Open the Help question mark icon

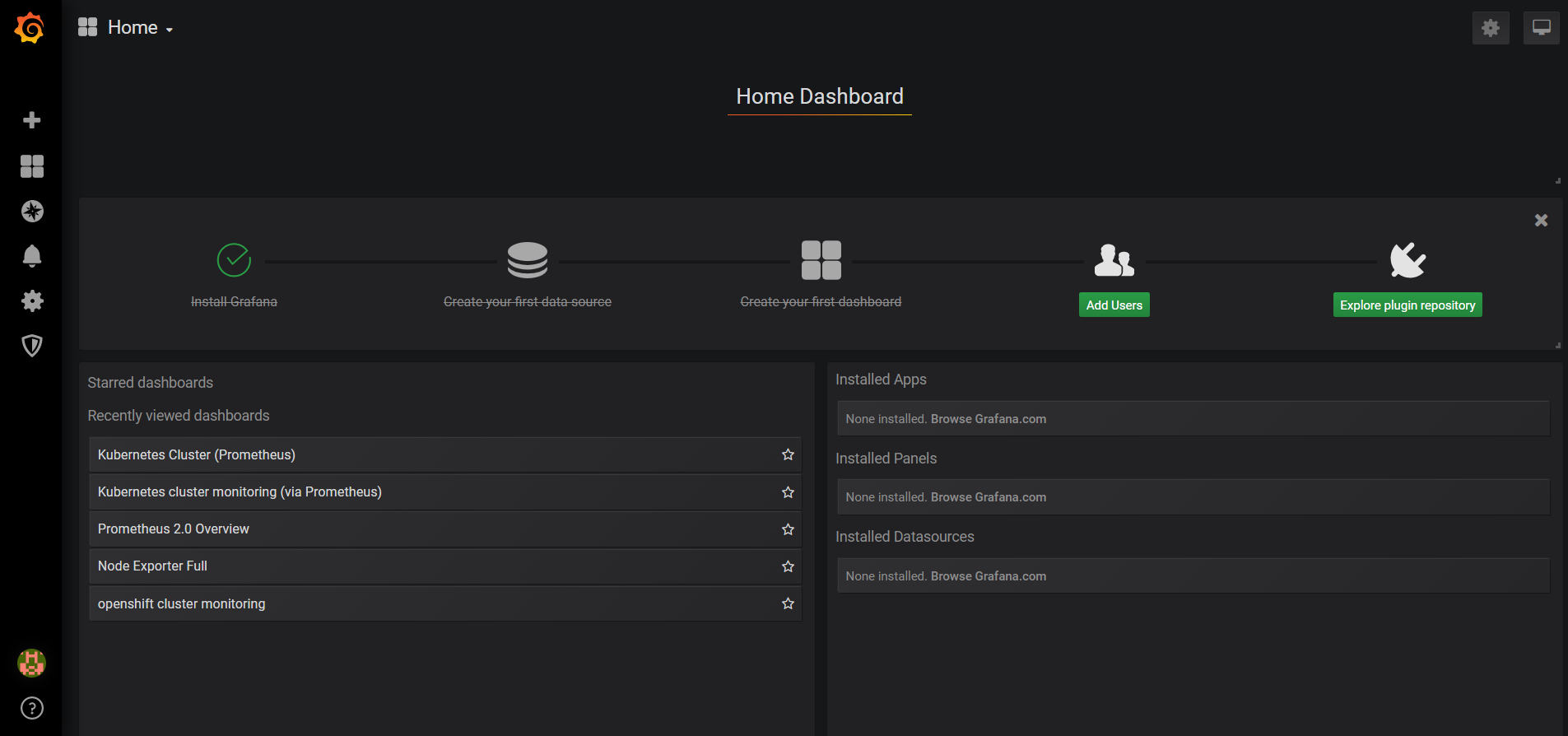(x=32, y=708)
